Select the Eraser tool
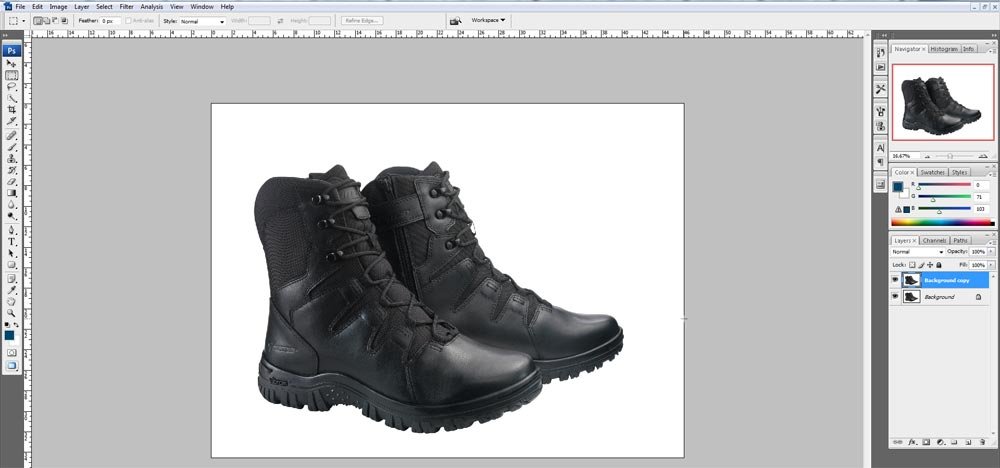 pyautogui.click(x=11, y=182)
